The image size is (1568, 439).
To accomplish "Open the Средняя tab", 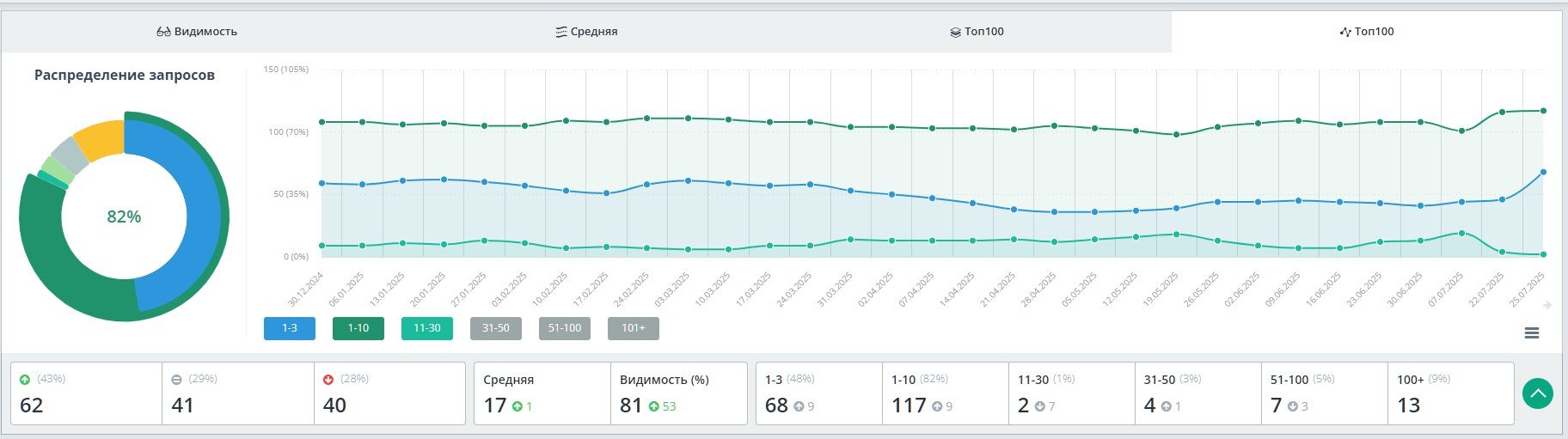I will pos(586,32).
